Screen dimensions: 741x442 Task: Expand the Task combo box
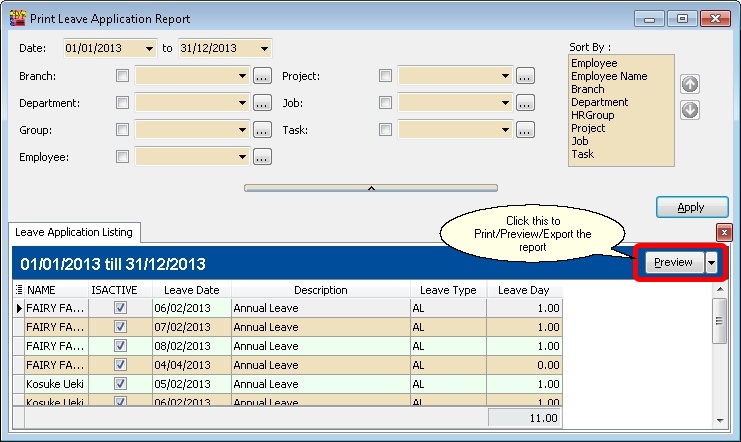point(505,130)
